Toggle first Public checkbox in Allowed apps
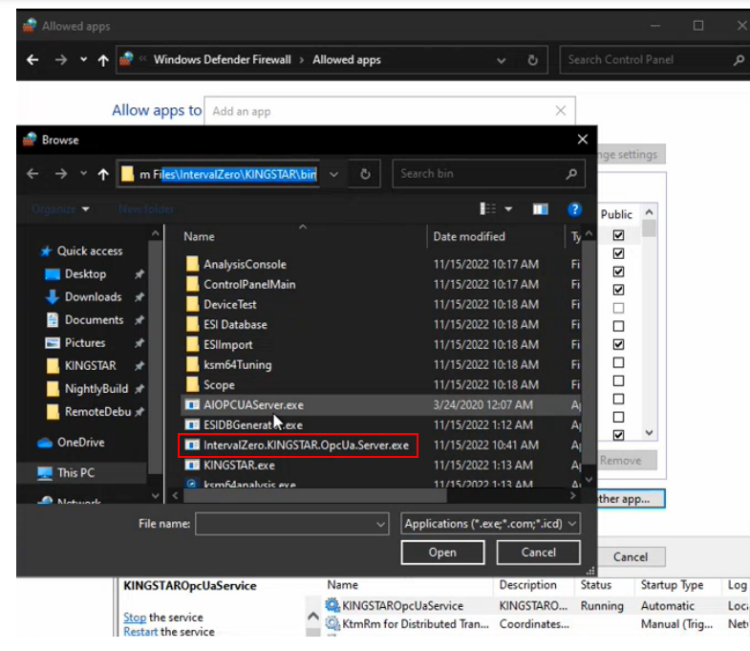This screenshot has height=651, width=750. pyautogui.click(x=618, y=235)
